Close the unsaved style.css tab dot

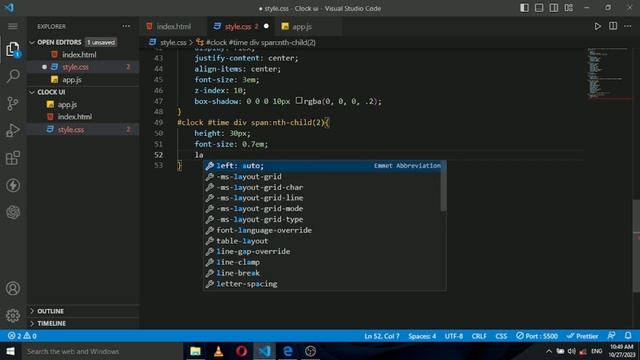267,27
